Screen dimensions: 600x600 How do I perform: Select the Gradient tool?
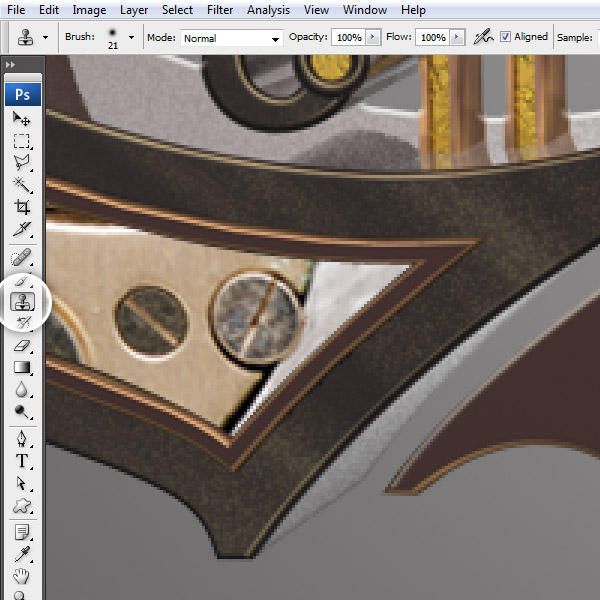tap(22, 367)
